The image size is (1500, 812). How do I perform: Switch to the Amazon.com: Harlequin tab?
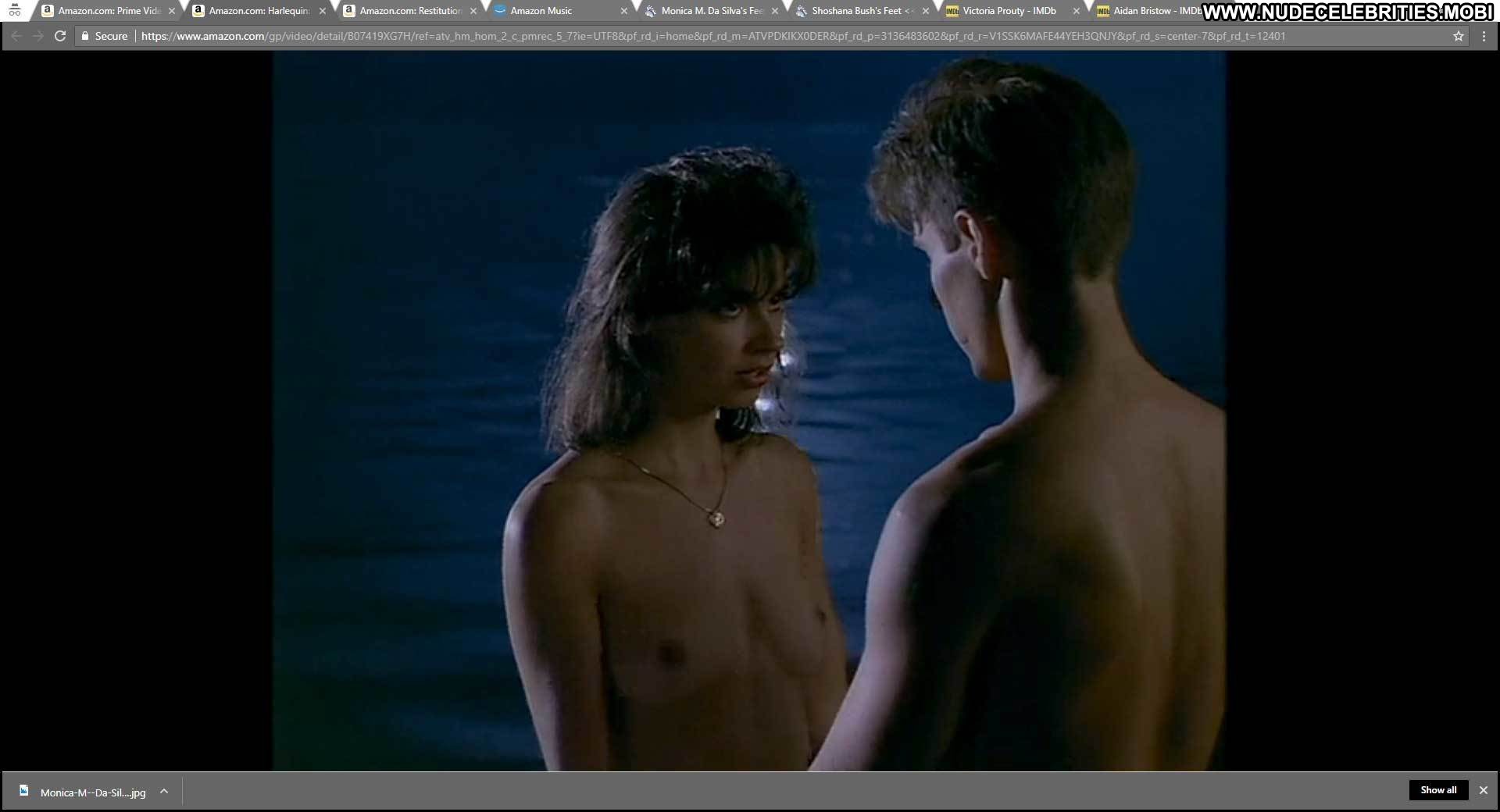pos(259,11)
